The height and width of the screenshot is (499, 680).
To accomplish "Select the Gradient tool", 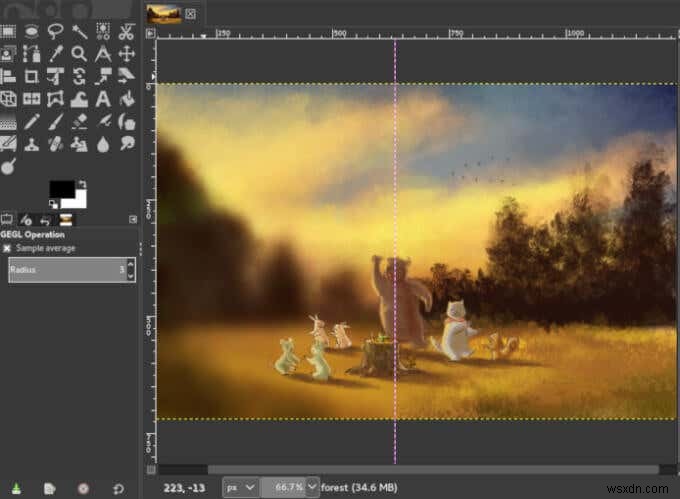I will pos(8,122).
